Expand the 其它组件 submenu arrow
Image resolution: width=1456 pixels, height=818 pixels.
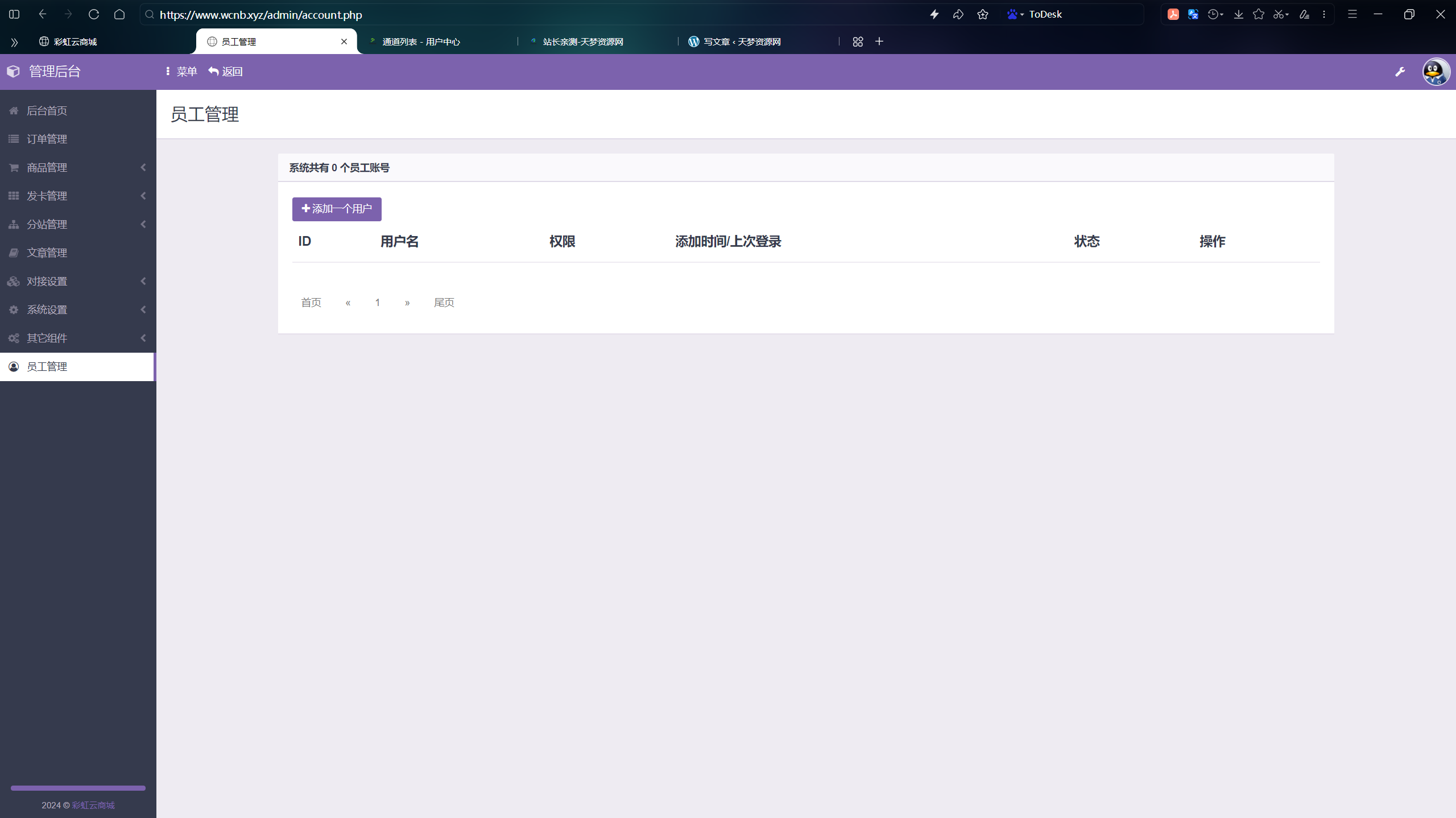[143, 338]
